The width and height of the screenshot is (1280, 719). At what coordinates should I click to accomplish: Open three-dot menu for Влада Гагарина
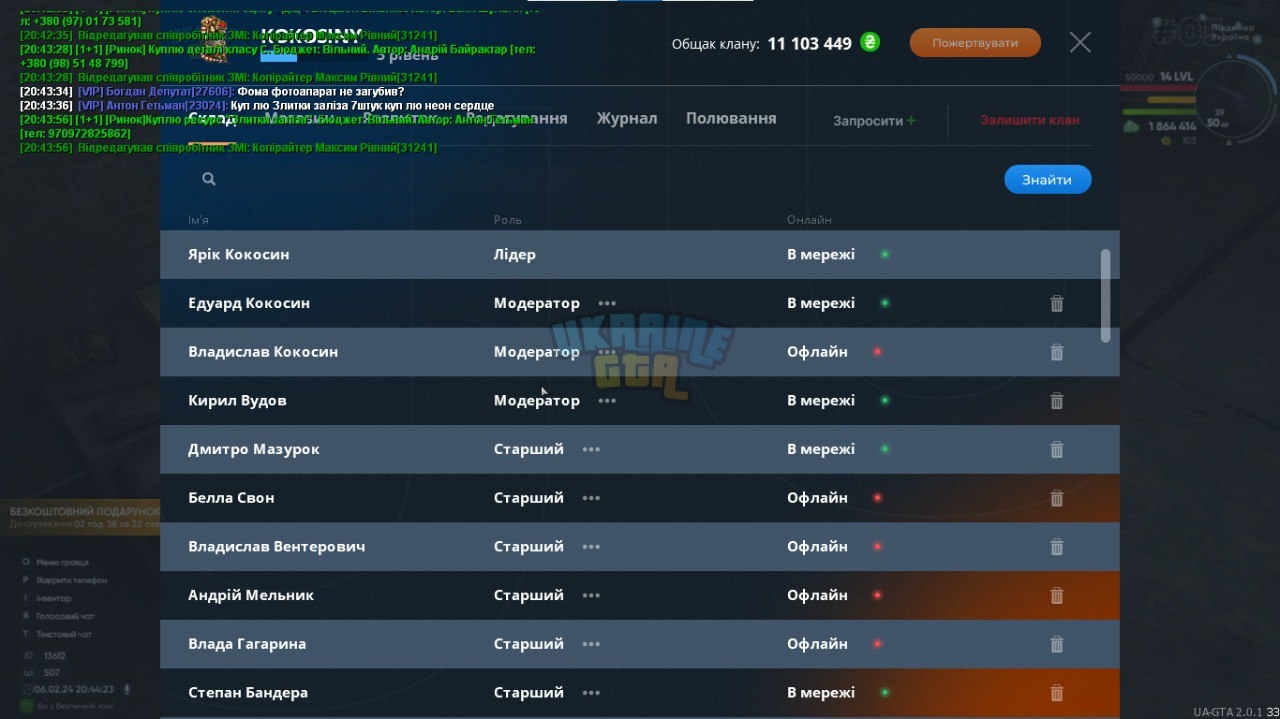[x=591, y=645]
